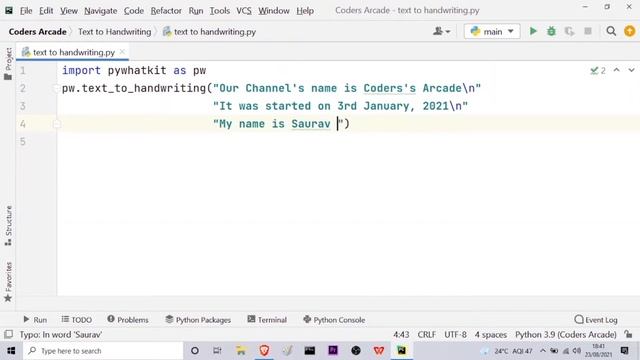The width and height of the screenshot is (640, 360).
Task: Click the inspection checkmark with count 2
Action: click(598, 71)
